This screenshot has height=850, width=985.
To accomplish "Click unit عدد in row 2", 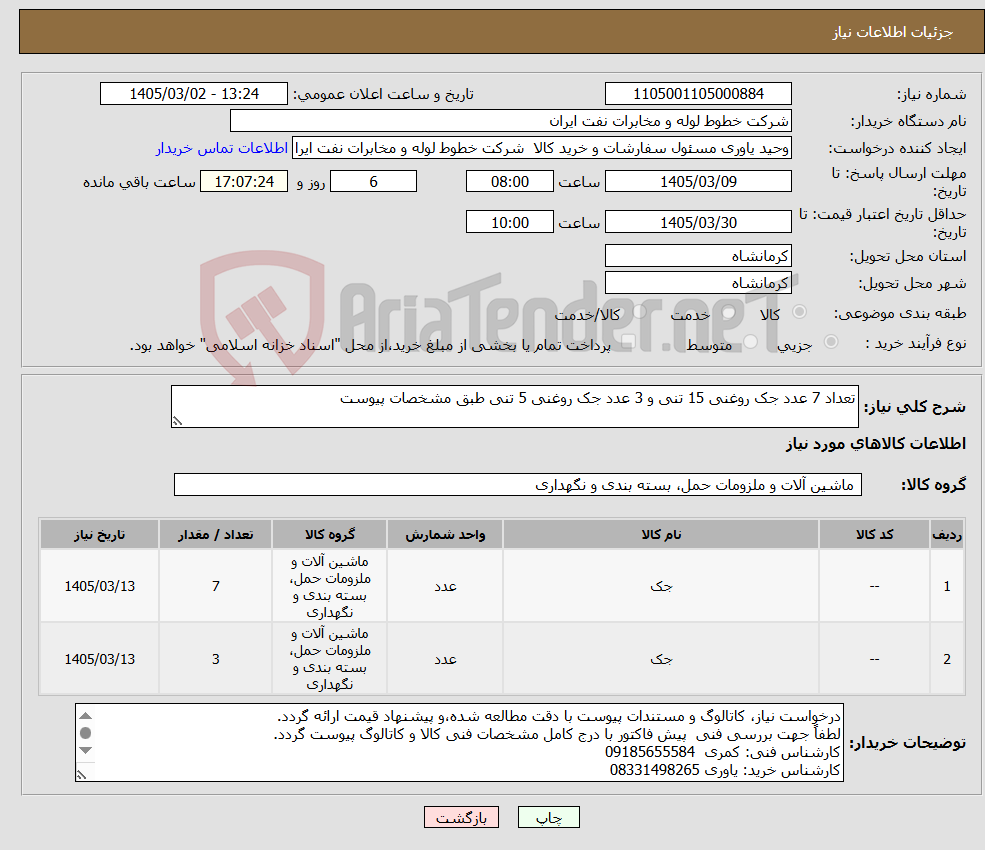I will [445, 659].
